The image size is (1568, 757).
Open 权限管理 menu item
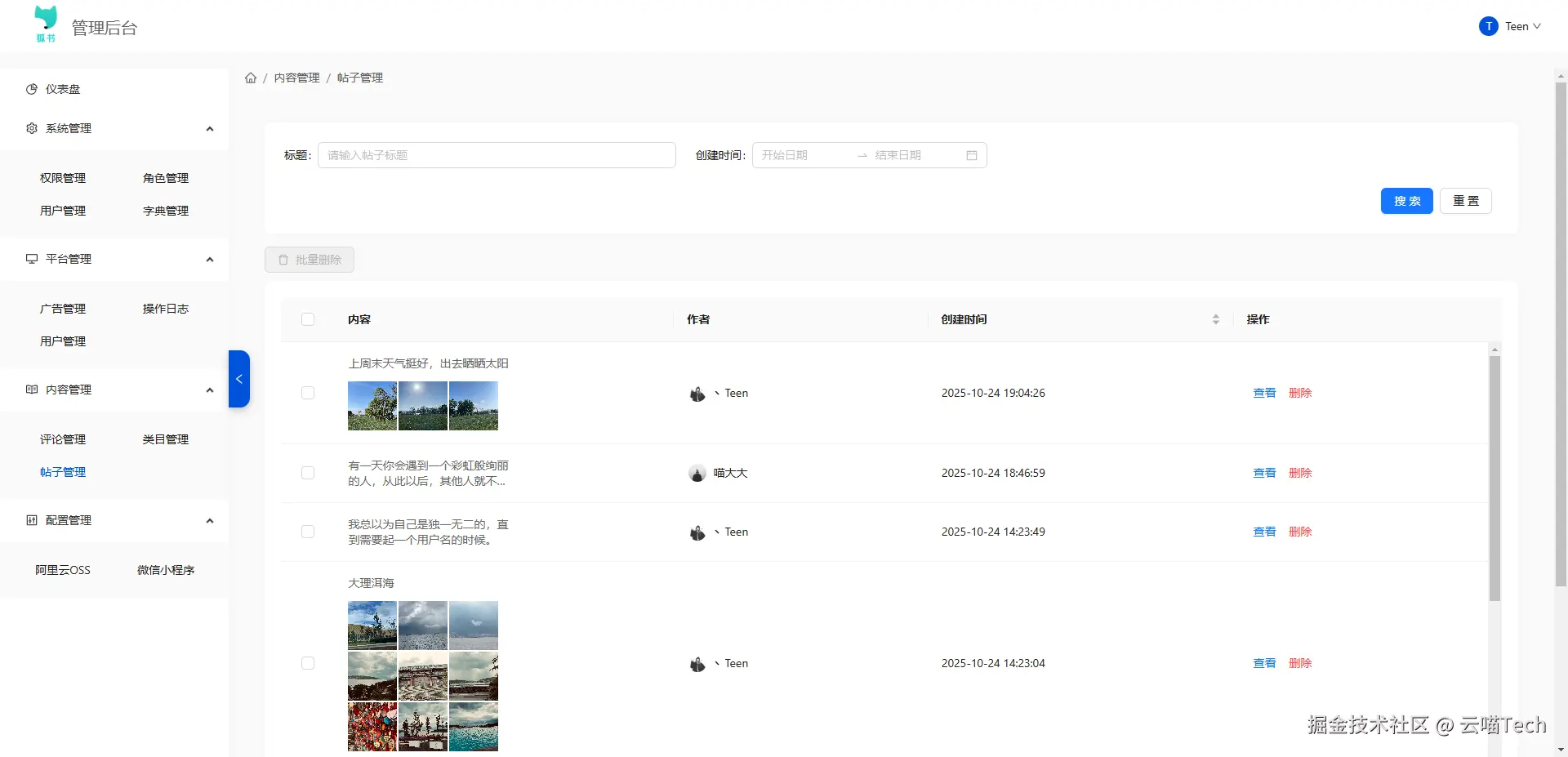tap(63, 178)
